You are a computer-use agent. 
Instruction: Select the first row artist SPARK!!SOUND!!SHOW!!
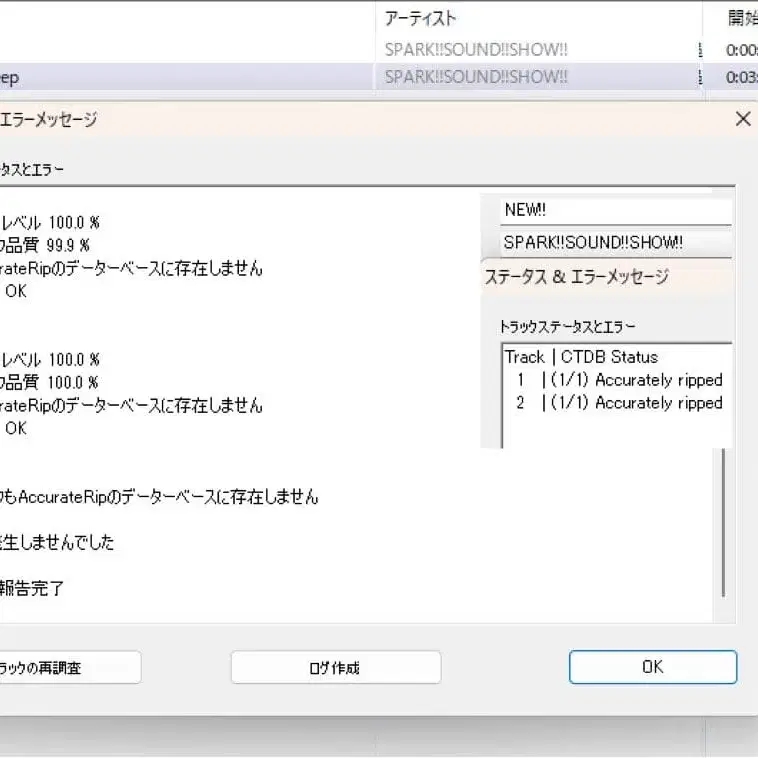pos(476,49)
